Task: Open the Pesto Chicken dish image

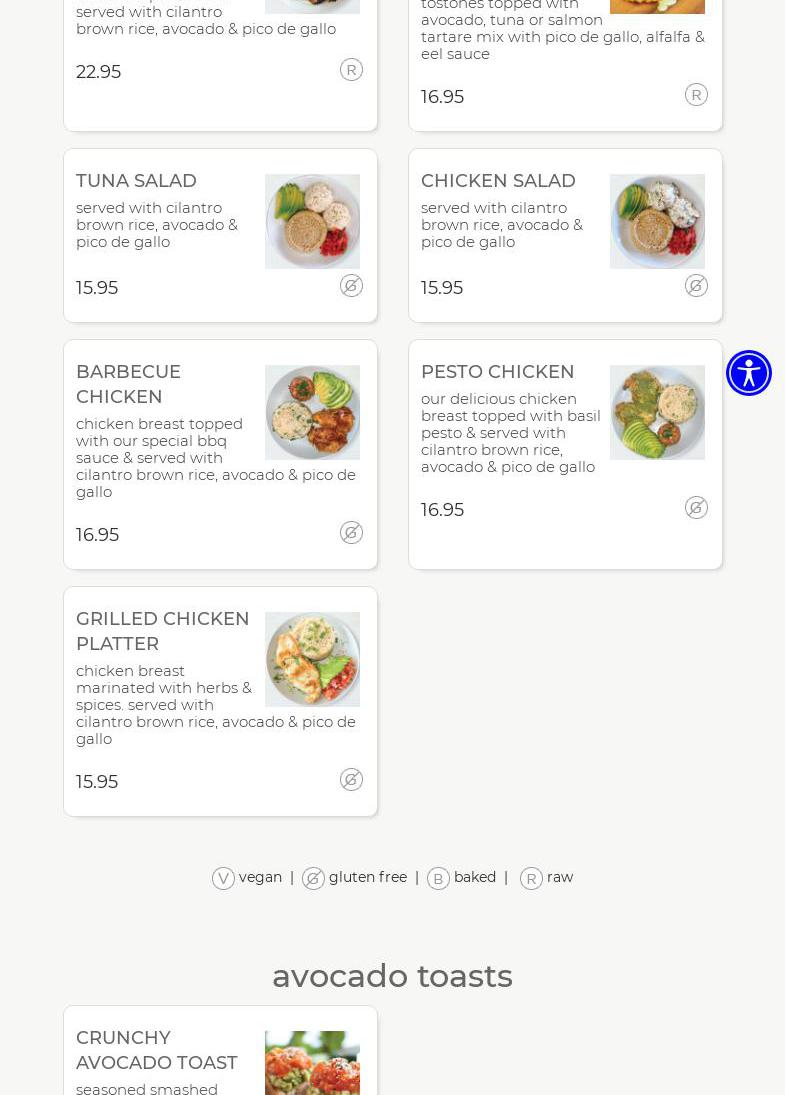Action: click(x=657, y=412)
